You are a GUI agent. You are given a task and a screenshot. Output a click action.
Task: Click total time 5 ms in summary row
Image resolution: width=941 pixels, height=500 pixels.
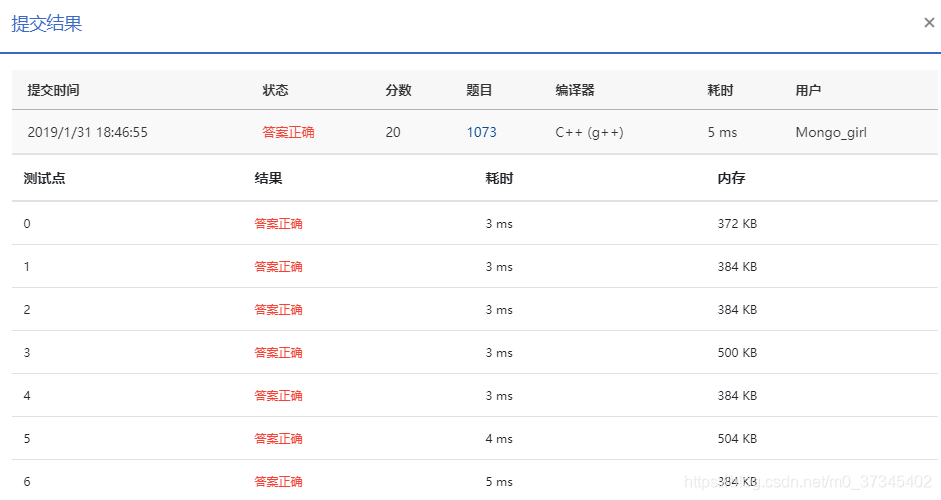pyautogui.click(x=722, y=132)
